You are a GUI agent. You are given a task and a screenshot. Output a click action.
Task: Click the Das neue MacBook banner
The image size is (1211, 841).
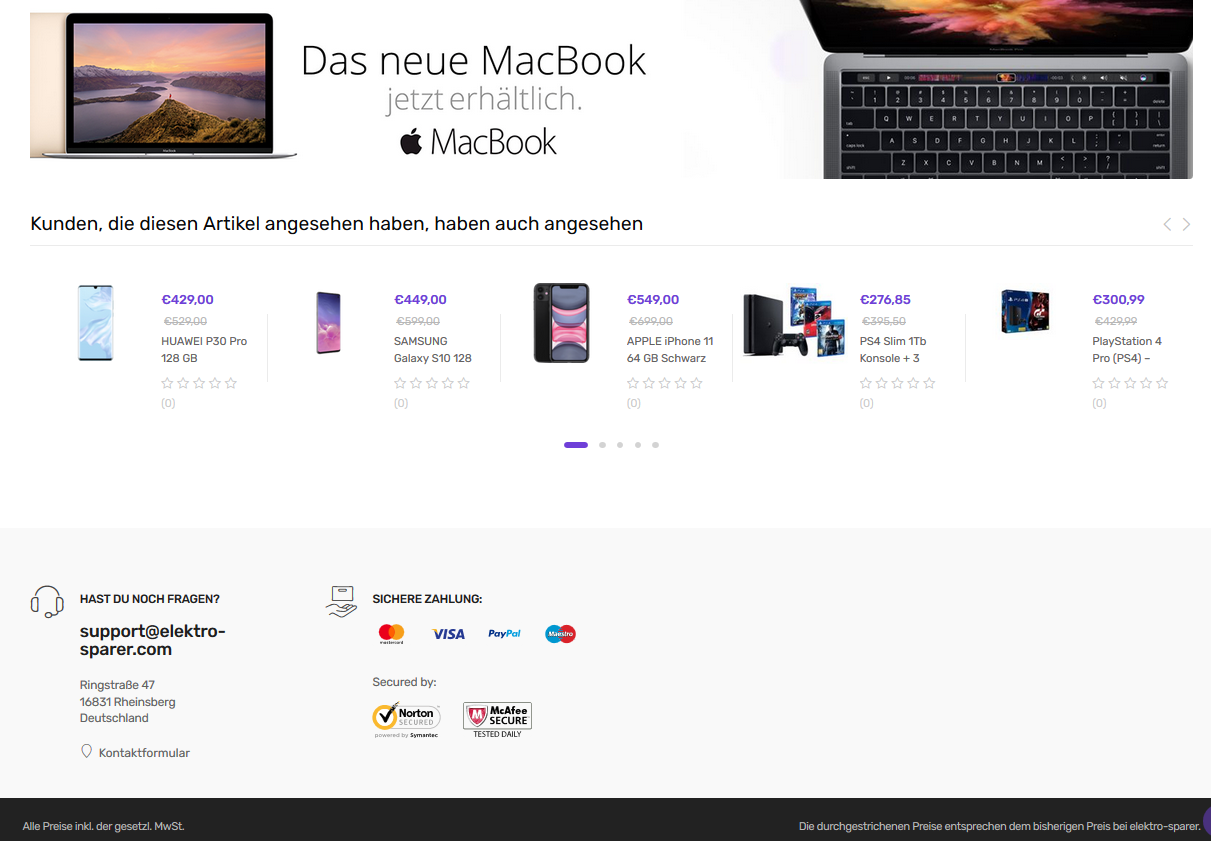coord(611,88)
